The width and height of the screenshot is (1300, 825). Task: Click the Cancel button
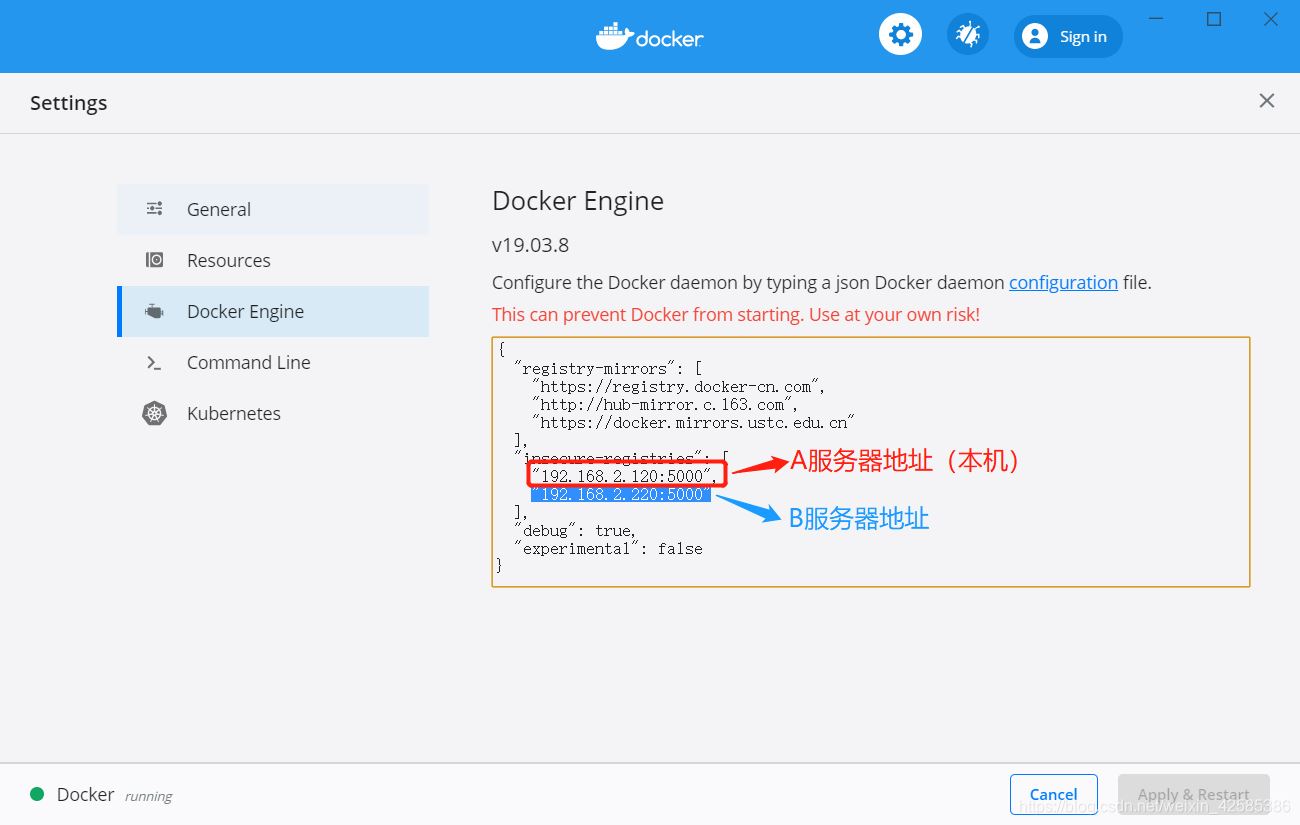tap(1054, 794)
